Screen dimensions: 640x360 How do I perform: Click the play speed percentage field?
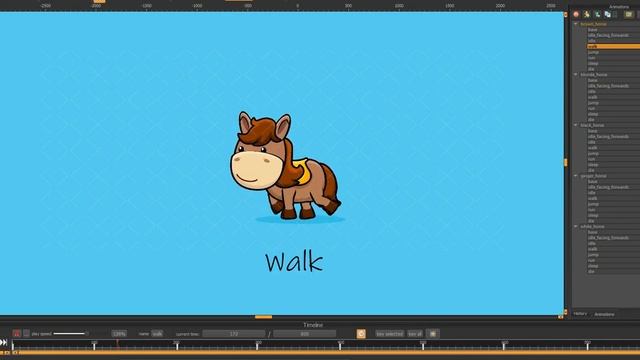[x=119, y=334]
